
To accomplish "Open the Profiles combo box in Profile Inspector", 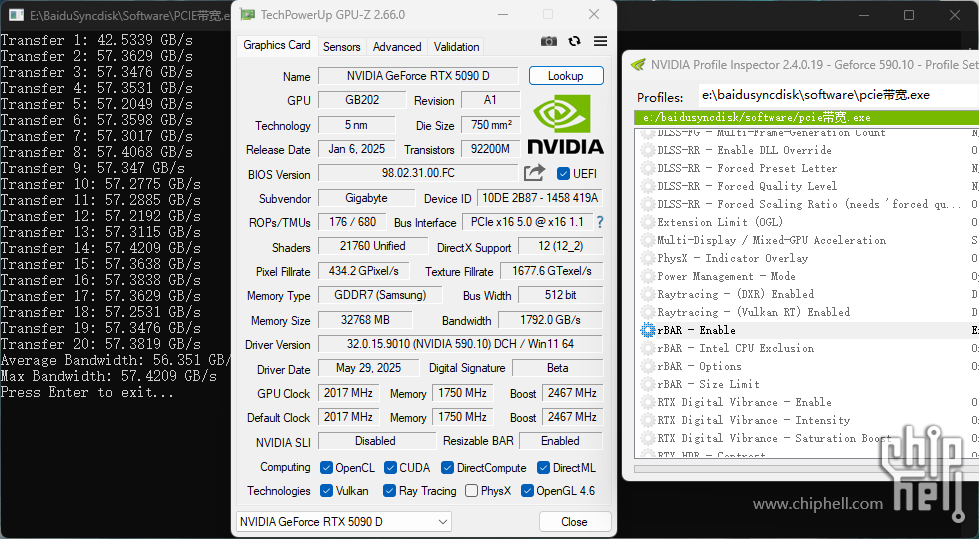I will 837,95.
